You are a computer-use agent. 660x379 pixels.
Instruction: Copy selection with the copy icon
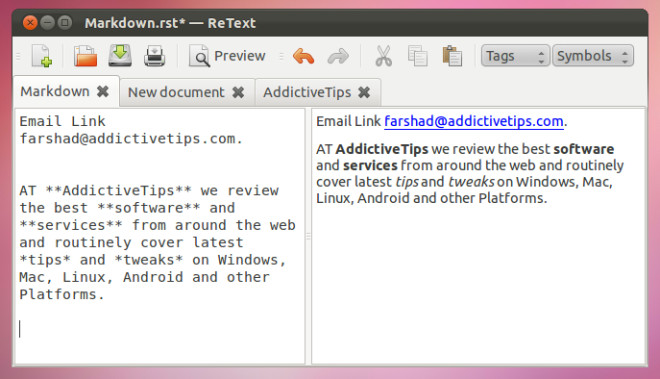point(418,56)
